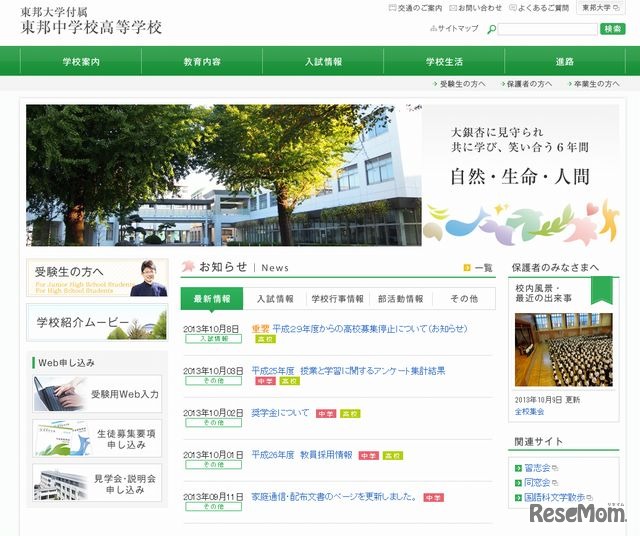Screen dimensions: 640x536
Task: Focus the site search text field
Action: (x=548, y=29)
